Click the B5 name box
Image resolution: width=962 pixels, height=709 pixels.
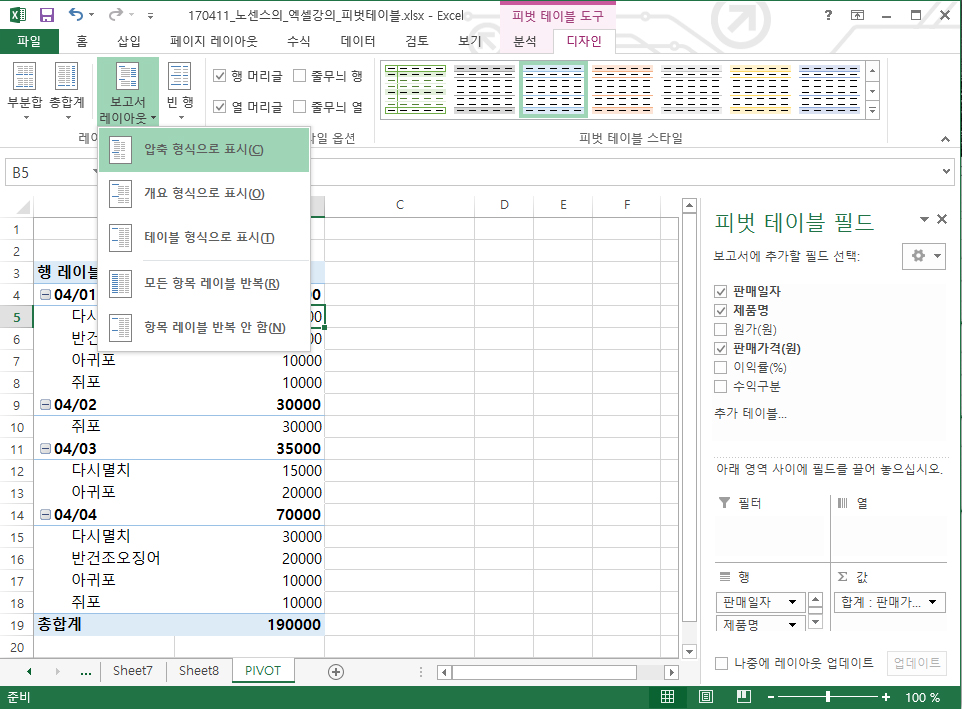pos(50,172)
